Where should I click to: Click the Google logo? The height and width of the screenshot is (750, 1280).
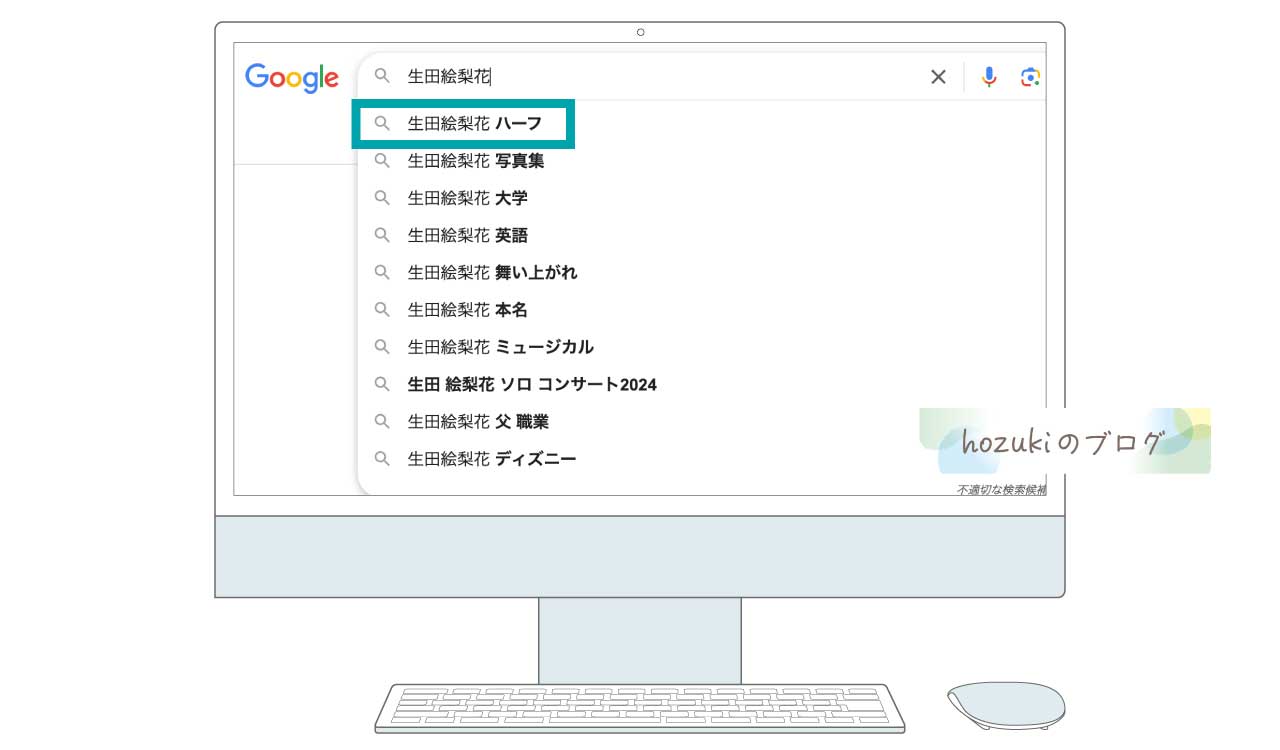(292, 78)
